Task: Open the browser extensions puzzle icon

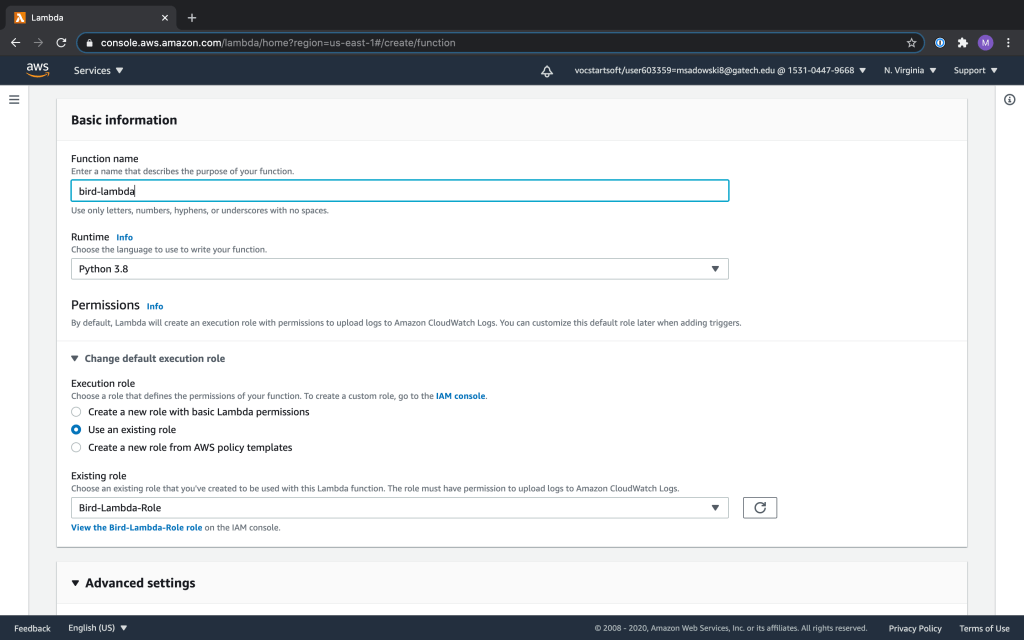Action: [962, 43]
